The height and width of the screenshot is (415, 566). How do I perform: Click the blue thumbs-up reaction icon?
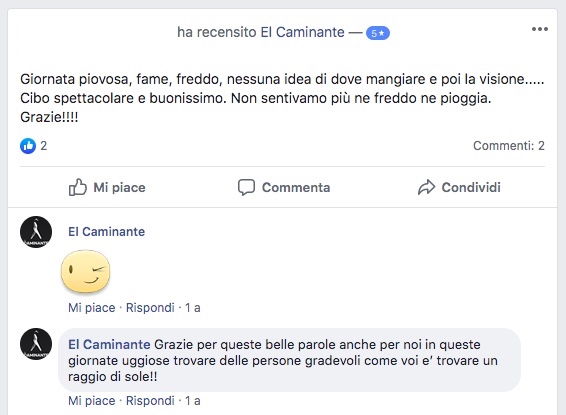point(28,146)
